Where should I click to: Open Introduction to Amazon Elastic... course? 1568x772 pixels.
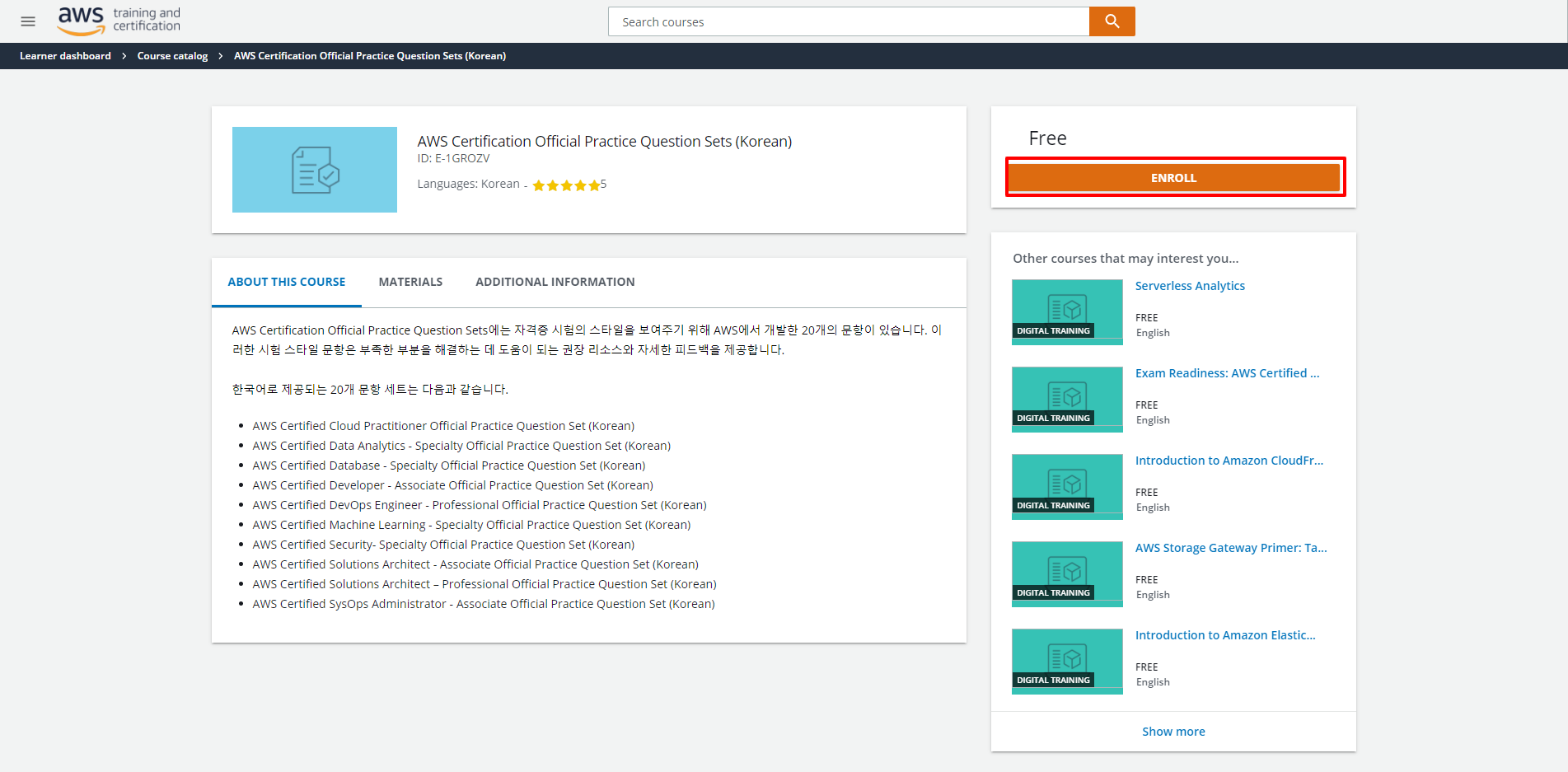pos(1225,635)
